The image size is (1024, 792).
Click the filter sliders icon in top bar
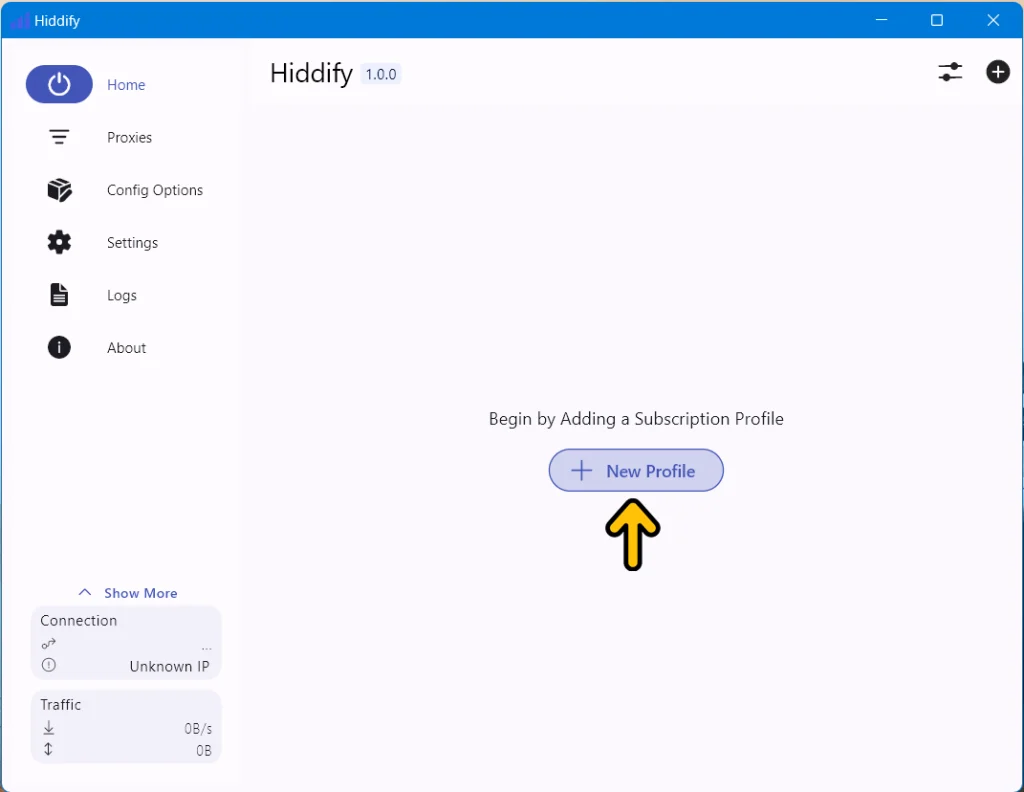(x=950, y=72)
